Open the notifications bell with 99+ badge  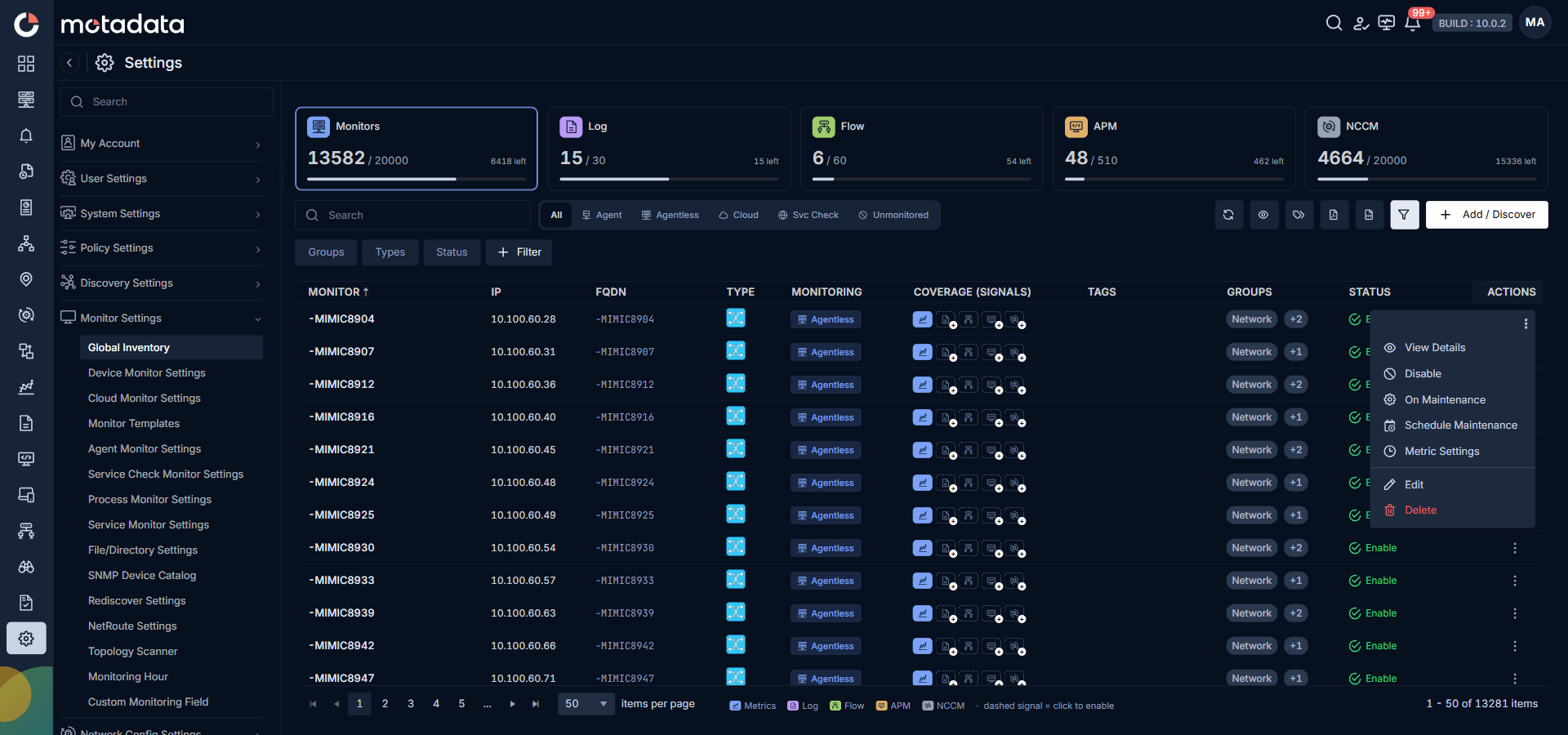click(1413, 23)
